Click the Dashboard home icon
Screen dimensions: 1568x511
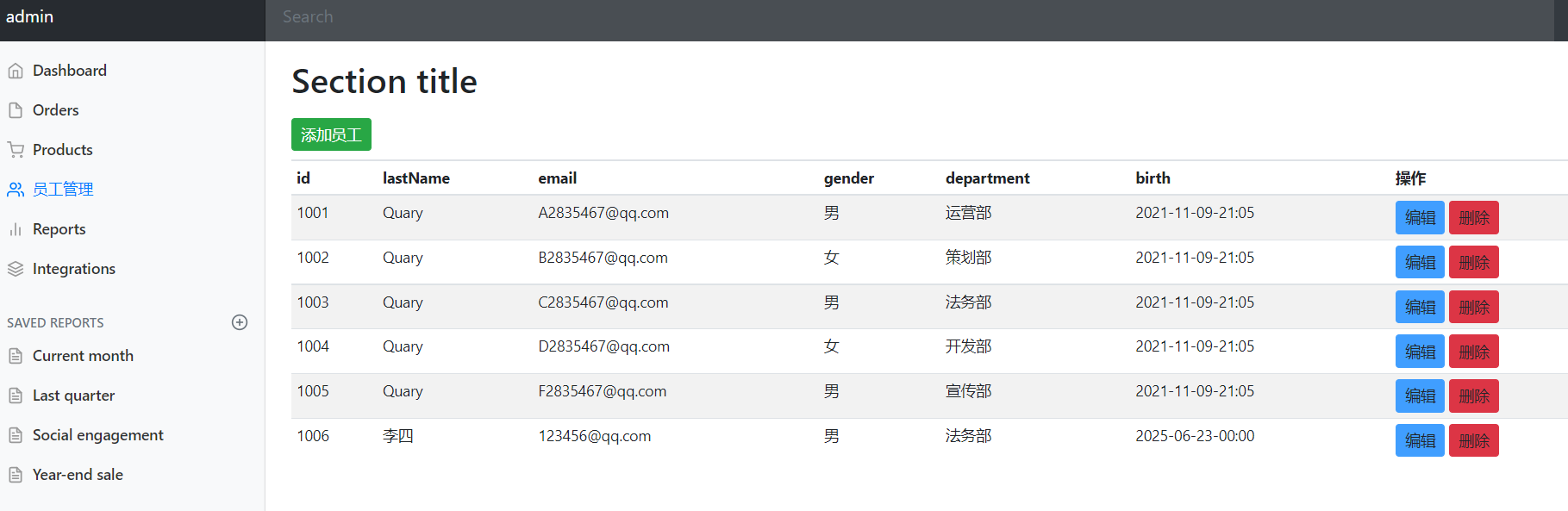(16, 71)
